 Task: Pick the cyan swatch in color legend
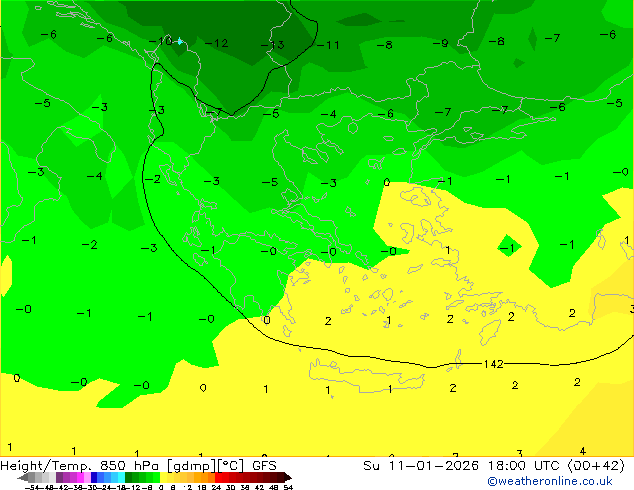pyautogui.click(x=122, y=478)
